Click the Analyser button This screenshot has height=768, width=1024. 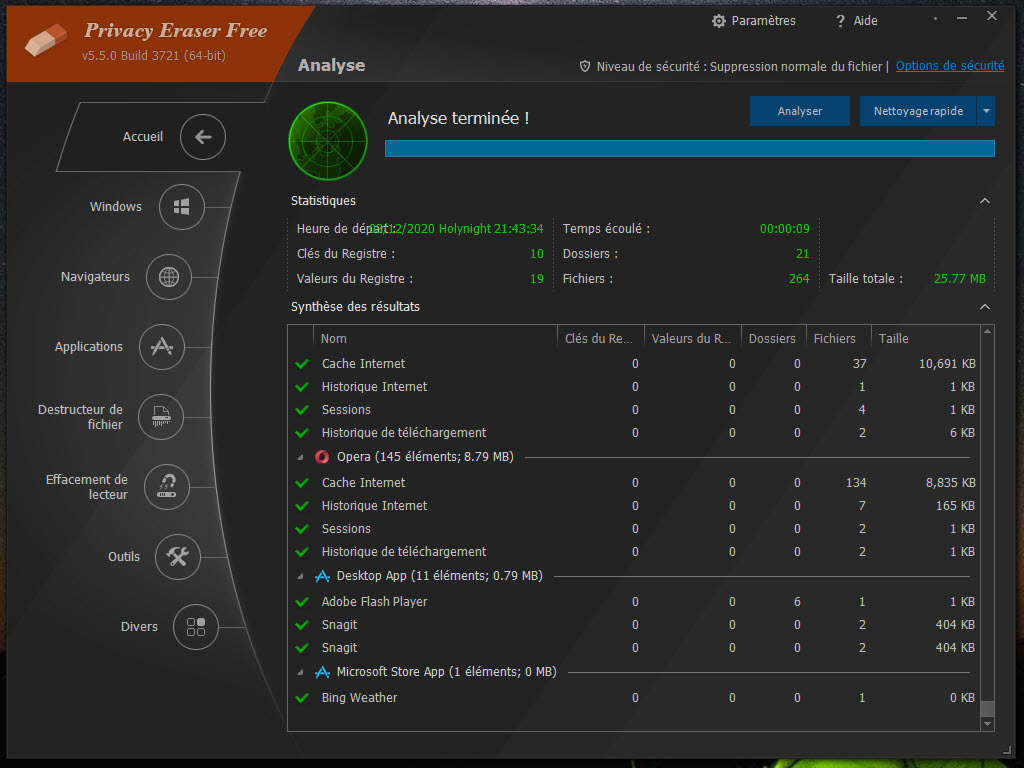click(799, 111)
